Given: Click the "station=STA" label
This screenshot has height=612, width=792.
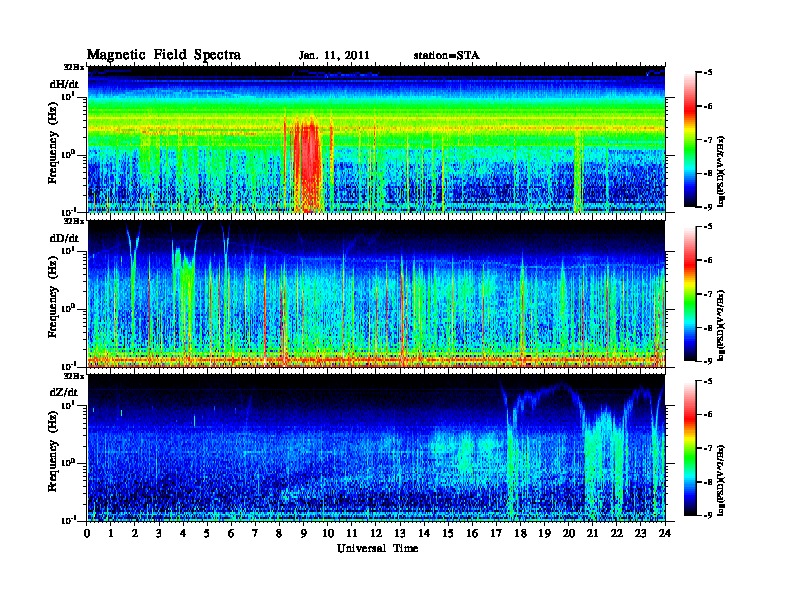Looking at the screenshot, I should pyautogui.click(x=446, y=55).
